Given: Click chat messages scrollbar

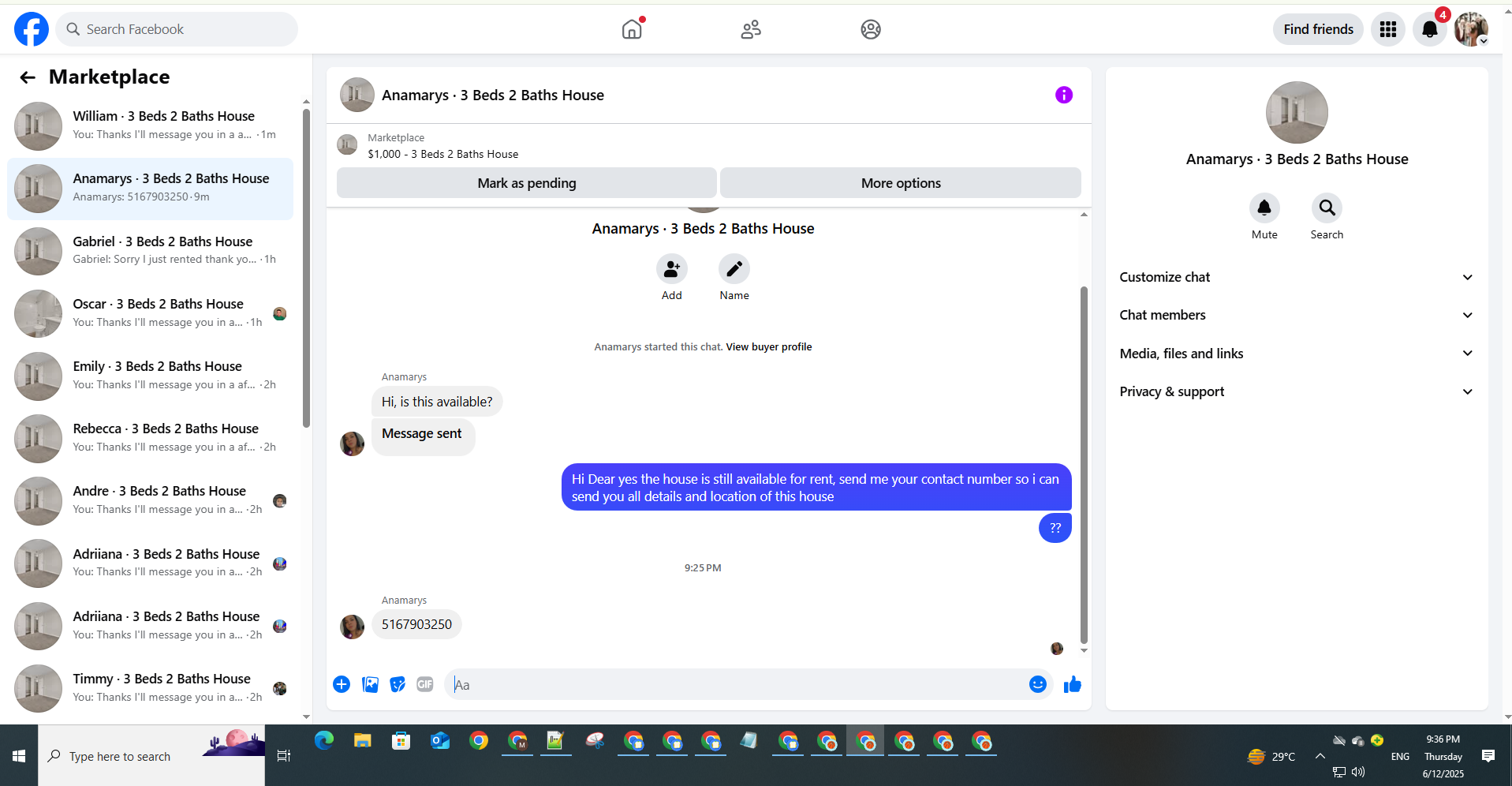Looking at the screenshot, I should point(1084,466).
